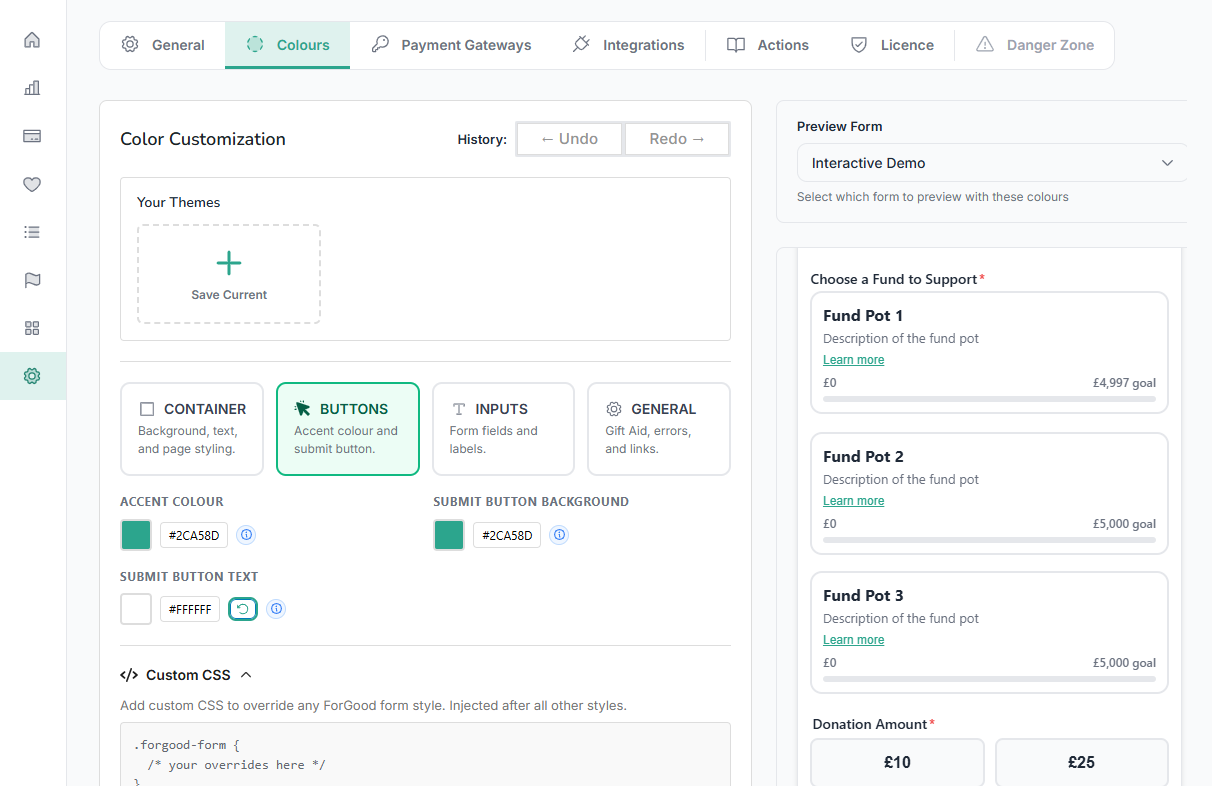
Task: Select the Inputs colour category card
Action: [503, 429]
